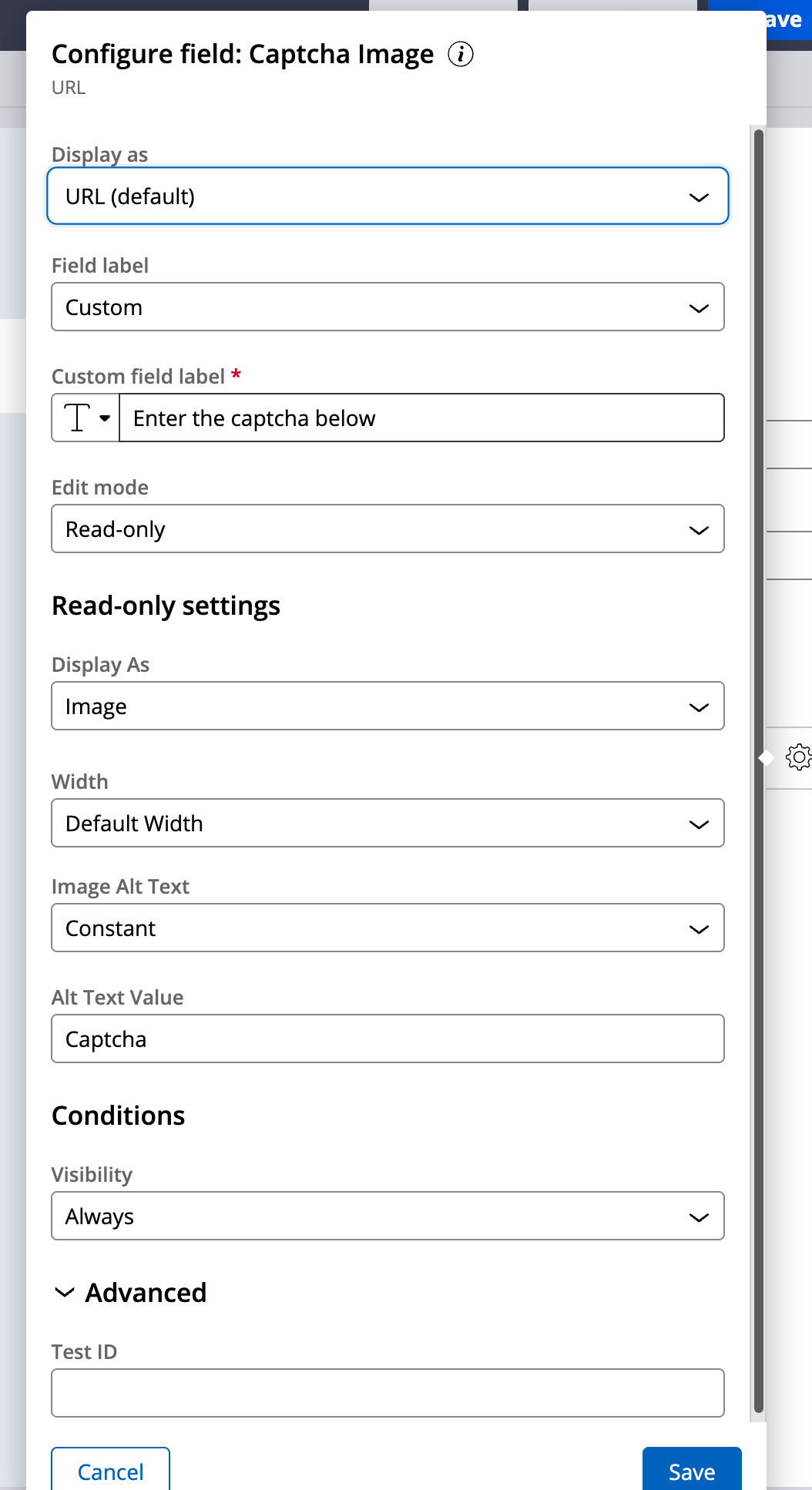Click the gear settings icon beside the dialog
The height and width of the screenshot is (1490, 812).
(x=799, y=757)
